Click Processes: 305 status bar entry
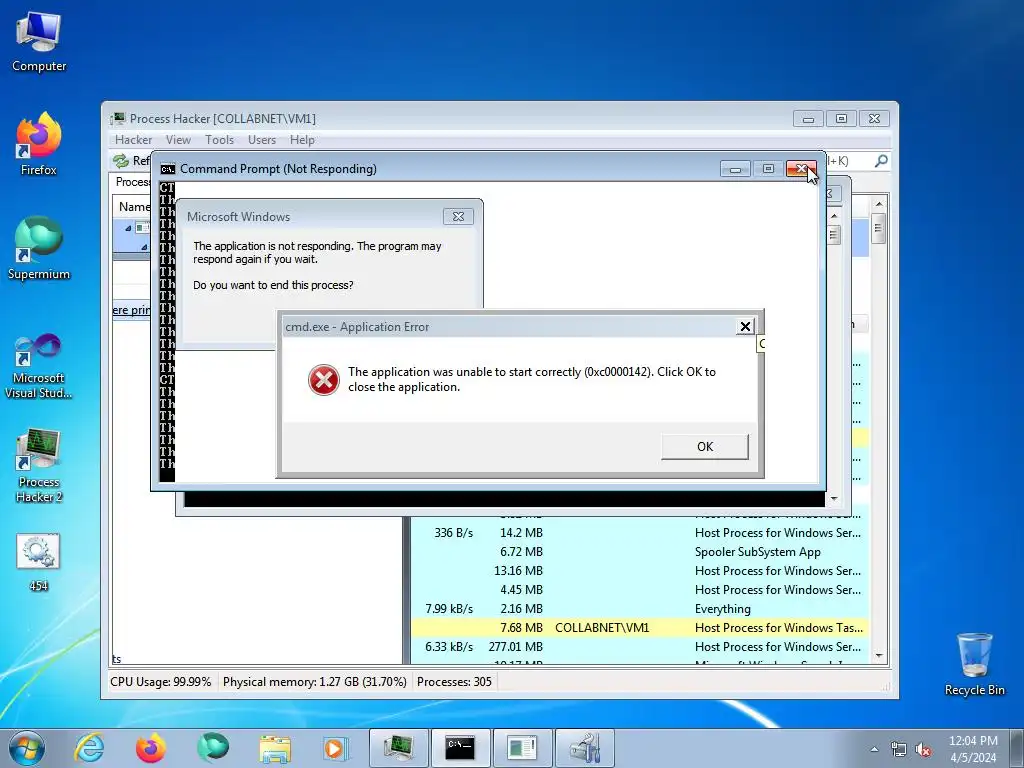This screenshot has width=1024, height=768. pyautogui.click(x=455, y=682)
